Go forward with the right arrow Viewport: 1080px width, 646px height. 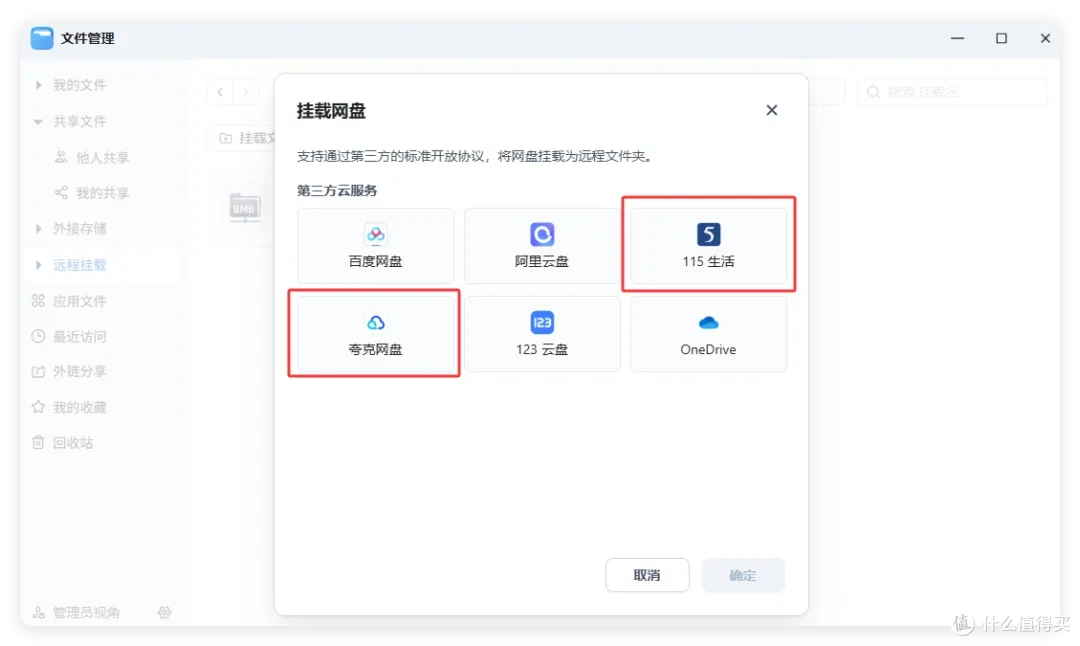tap(246, 92)
